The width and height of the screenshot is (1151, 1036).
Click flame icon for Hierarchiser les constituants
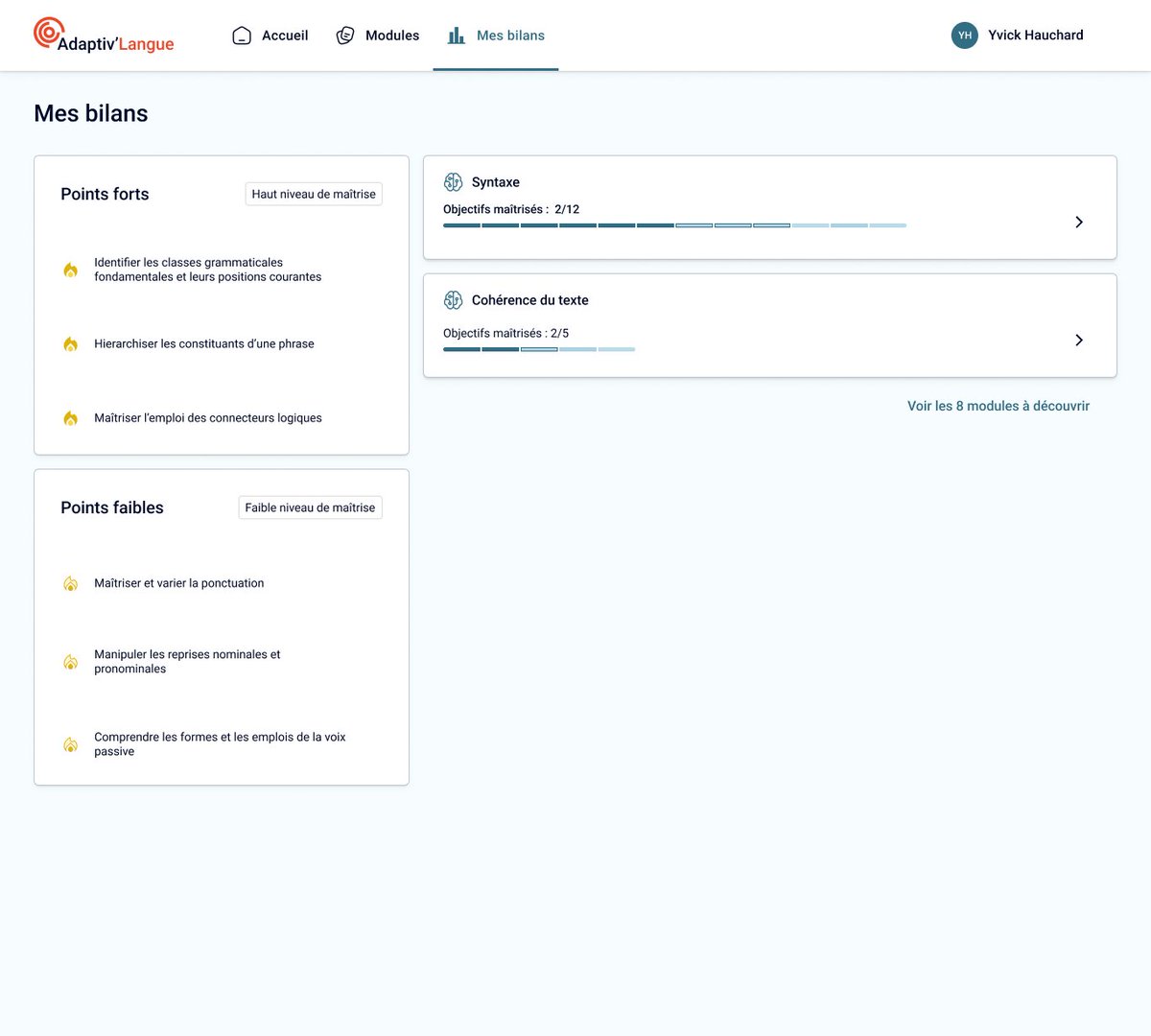tap(70, 343)
